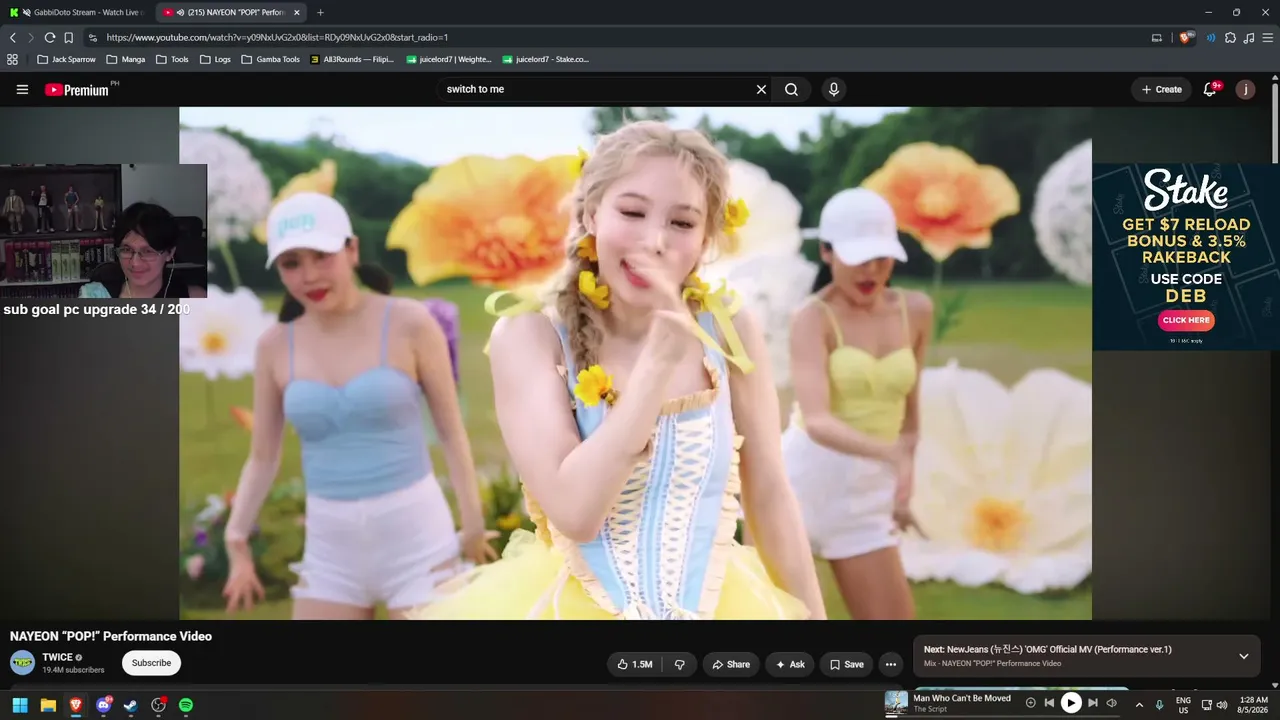The height and width of the screenshot is (720, 1280).
Task: Open the TWICE channel avatar
Action: tap(22, 663)
